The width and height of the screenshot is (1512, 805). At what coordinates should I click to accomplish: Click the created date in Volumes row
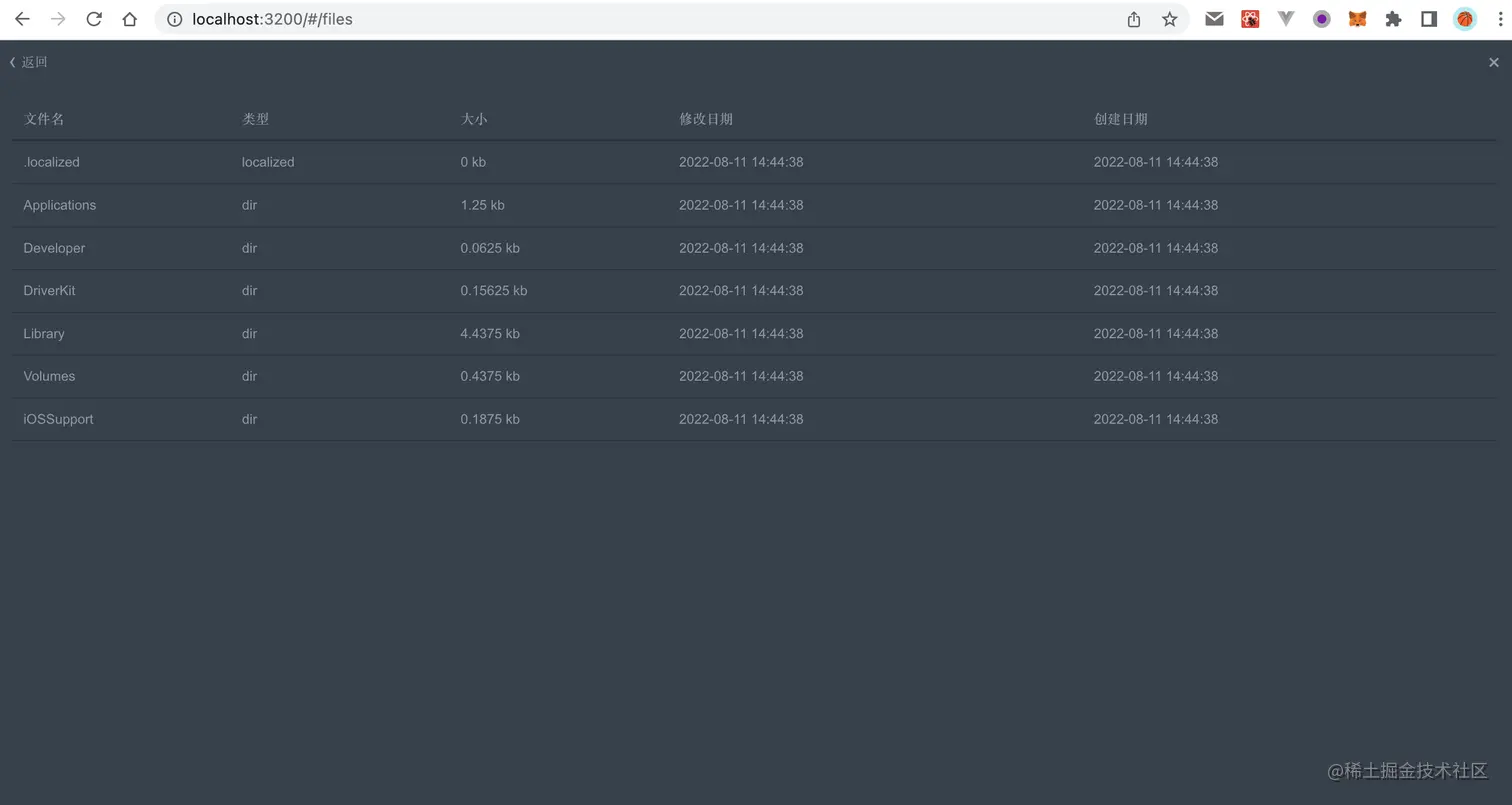(1156, 376)
